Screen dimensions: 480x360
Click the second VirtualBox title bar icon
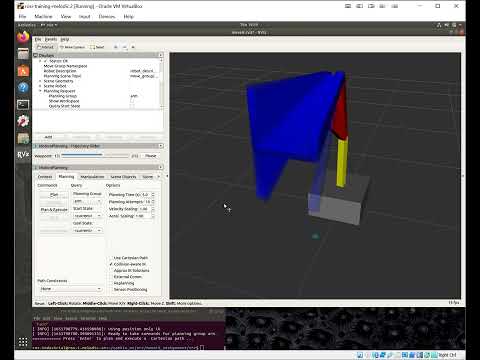pos(359,6)
